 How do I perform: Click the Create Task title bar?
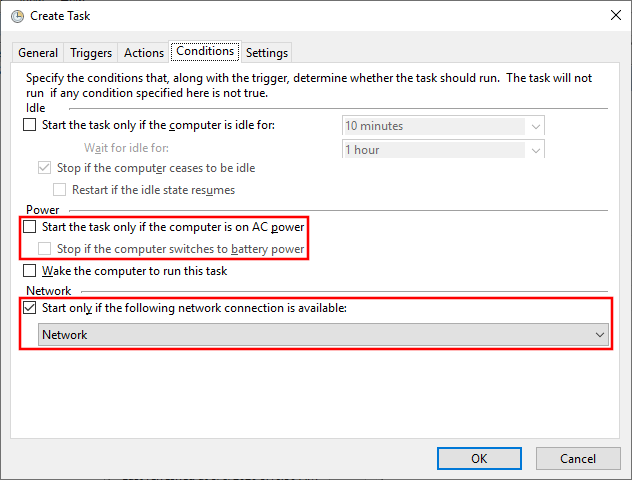click(300, 16)
